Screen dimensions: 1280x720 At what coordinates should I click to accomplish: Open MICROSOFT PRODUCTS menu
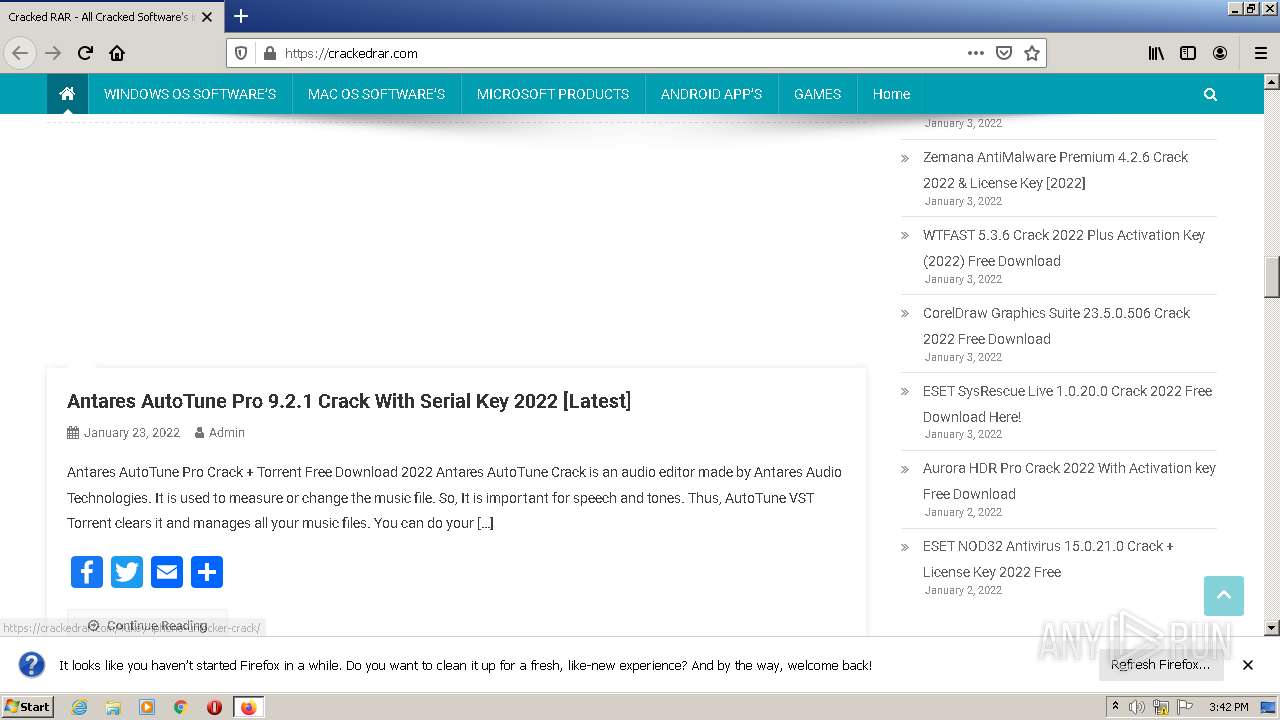(x=553, y=94)
